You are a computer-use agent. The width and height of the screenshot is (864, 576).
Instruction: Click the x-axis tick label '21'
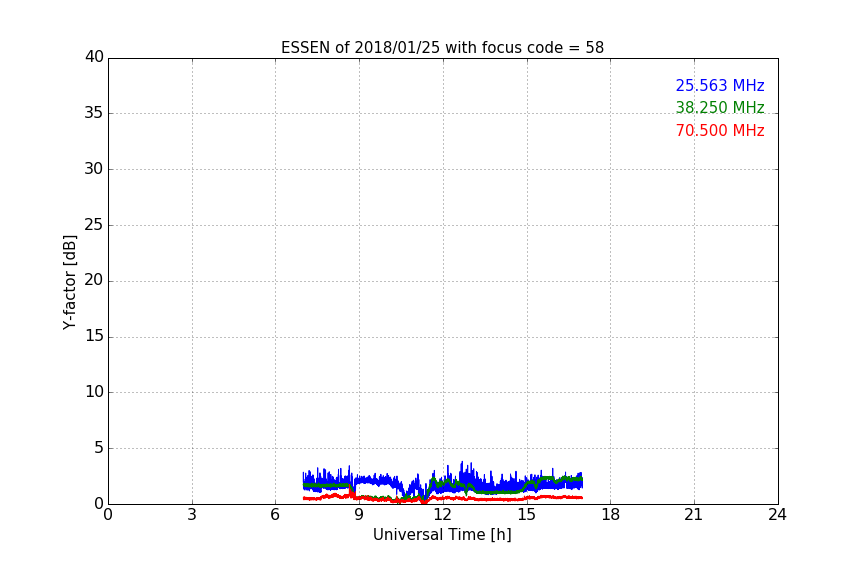(x=694, y=515)
